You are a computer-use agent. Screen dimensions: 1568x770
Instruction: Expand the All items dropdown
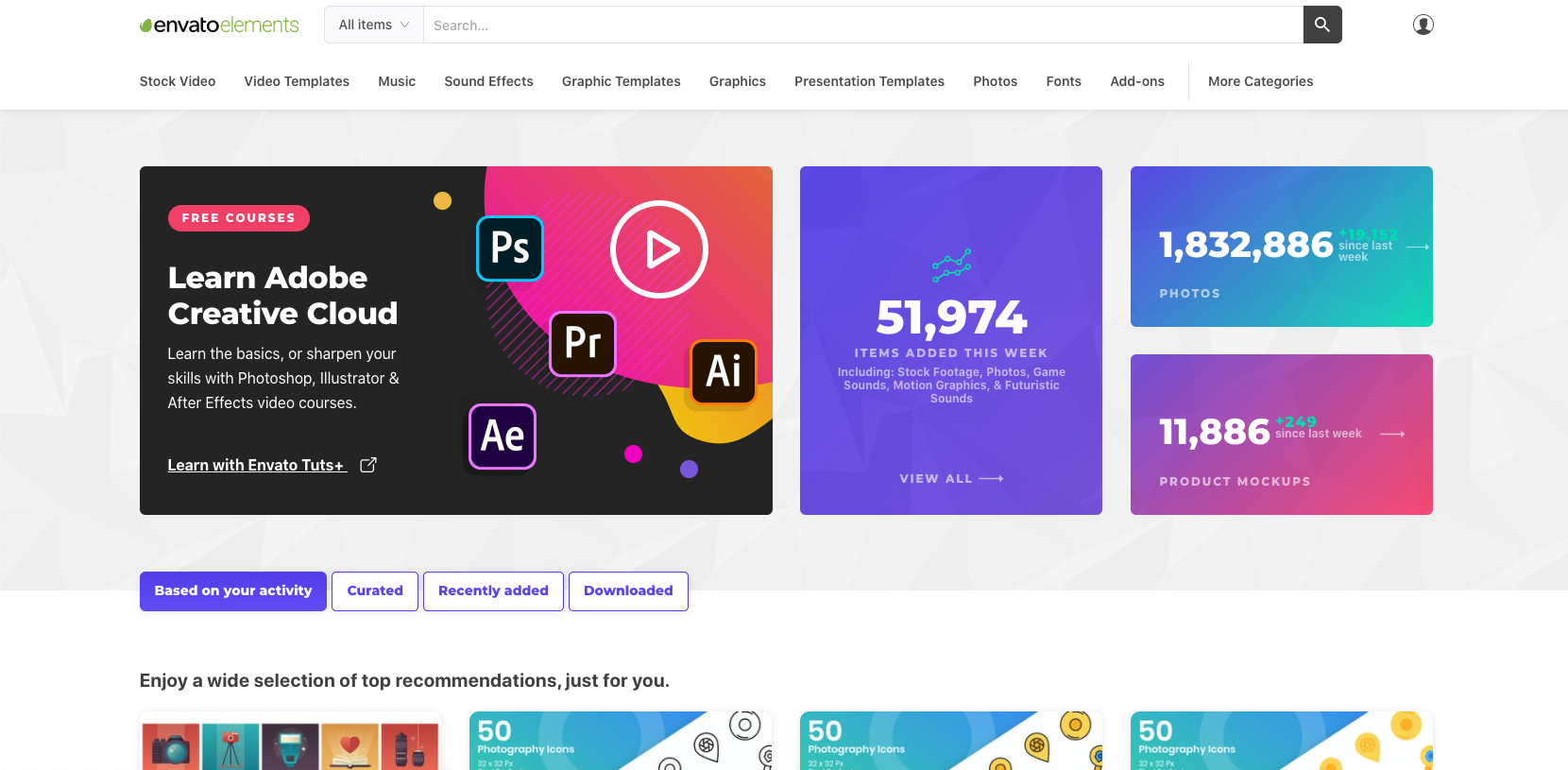click(374, 26)
